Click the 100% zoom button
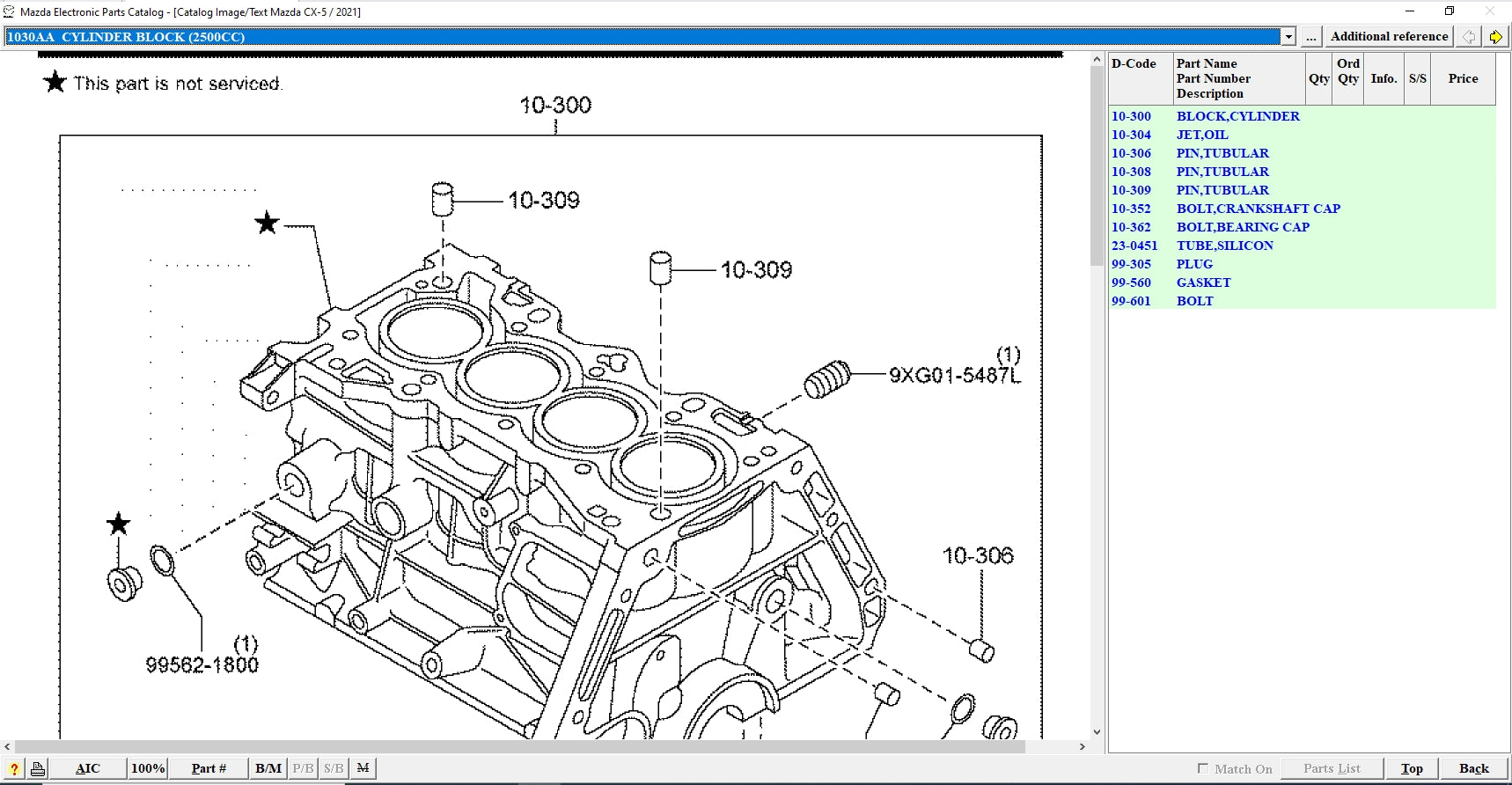 pos(148,768)
